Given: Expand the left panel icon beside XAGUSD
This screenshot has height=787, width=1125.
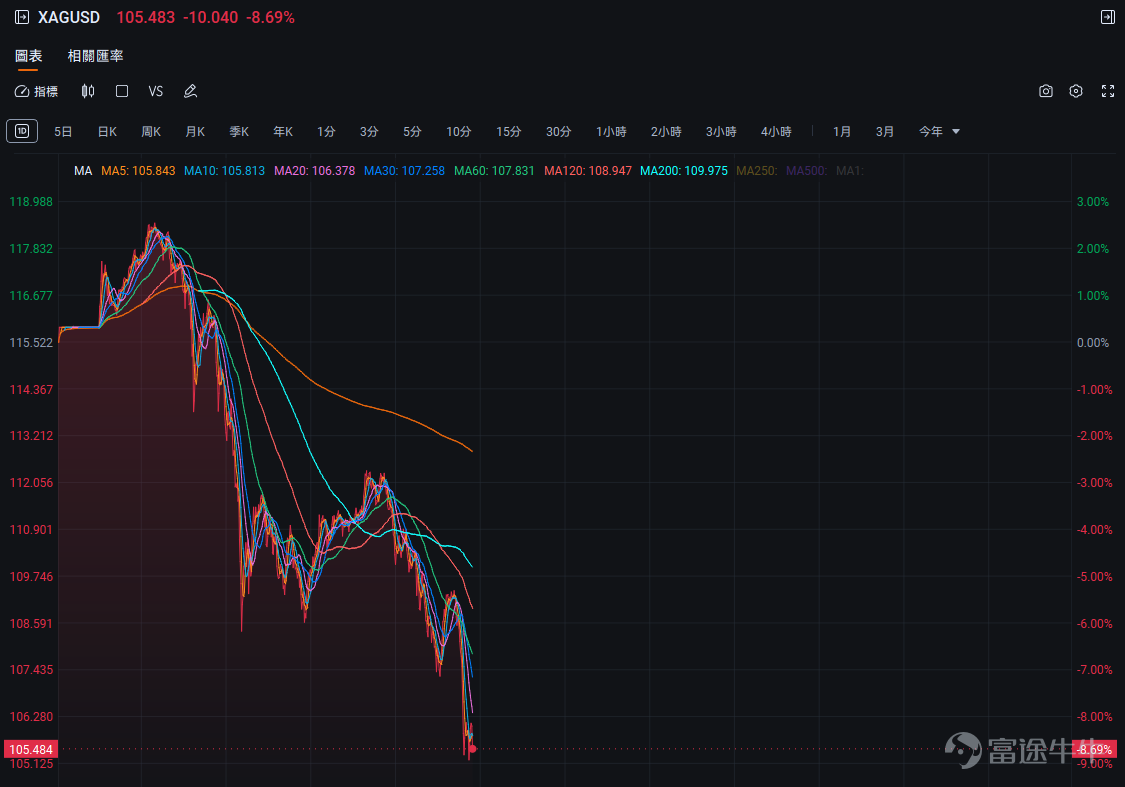Looking at the screenshot, I should pyautogui.click(x=22, y=17).
